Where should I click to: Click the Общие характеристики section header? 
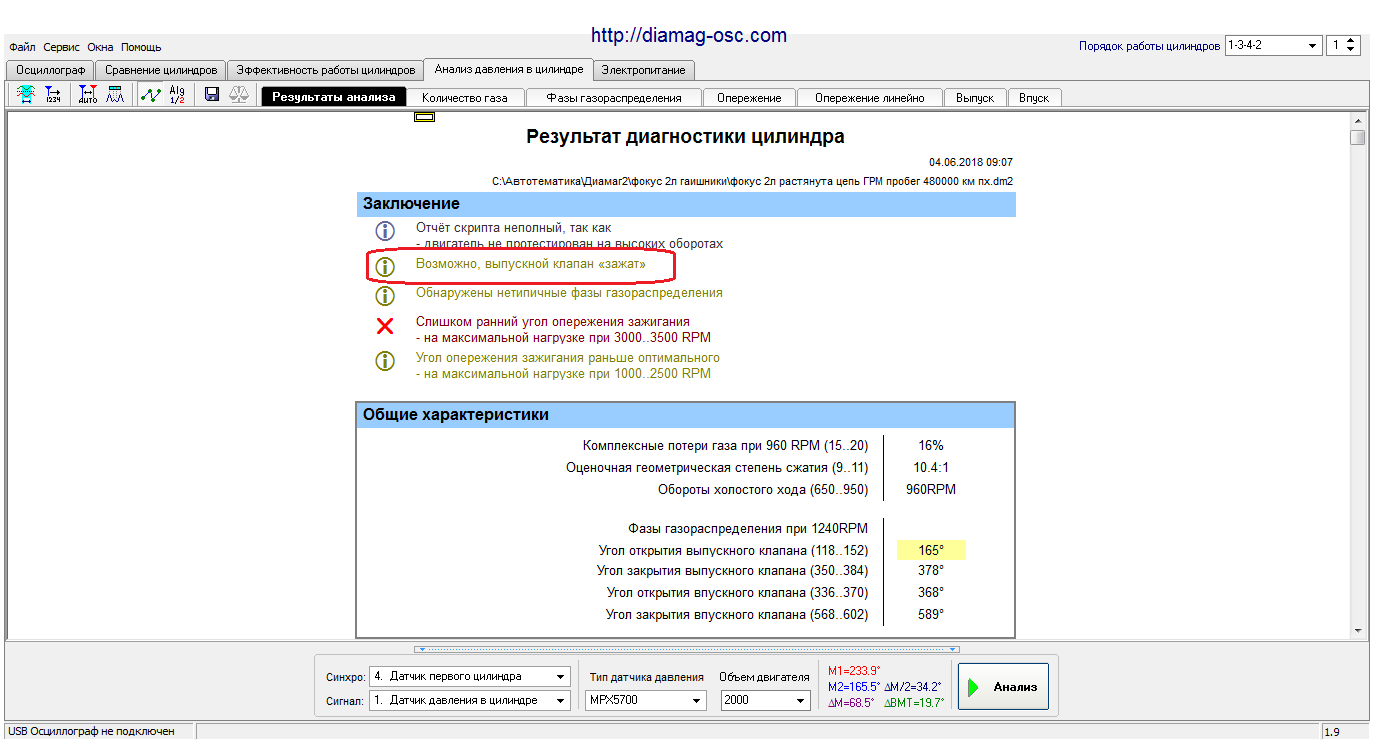(686, 415)
